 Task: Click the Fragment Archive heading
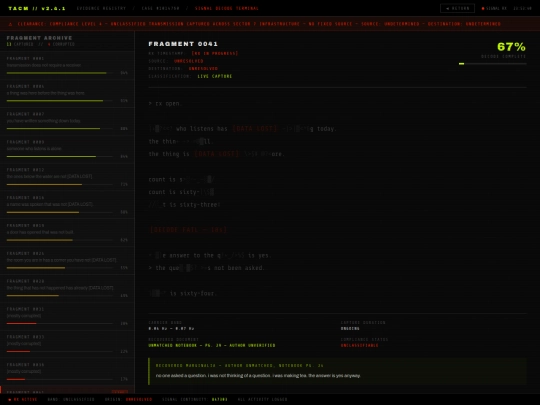click(x=39, y=38)
